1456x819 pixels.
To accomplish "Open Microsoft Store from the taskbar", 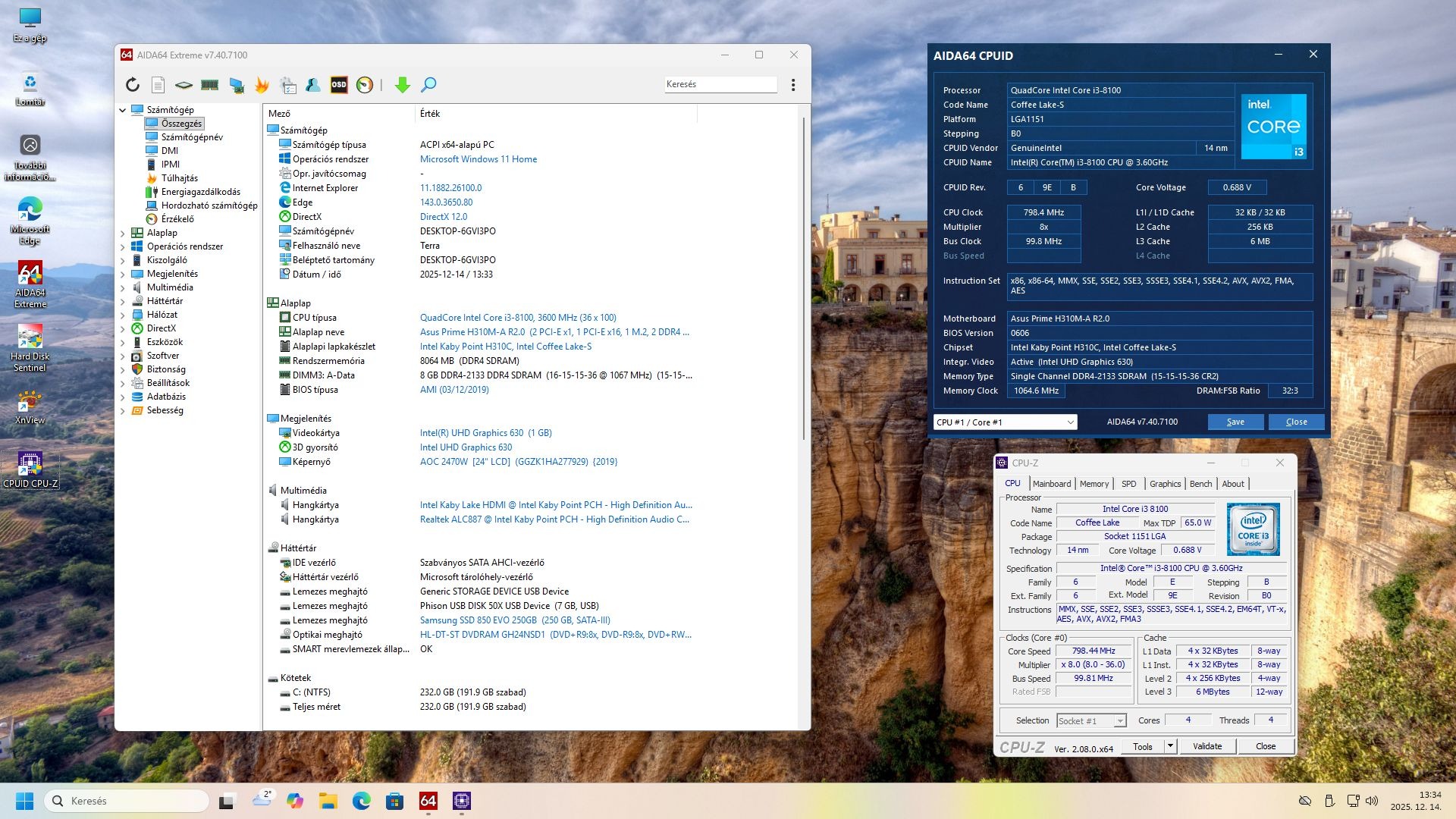I will (x=394, y=801).
